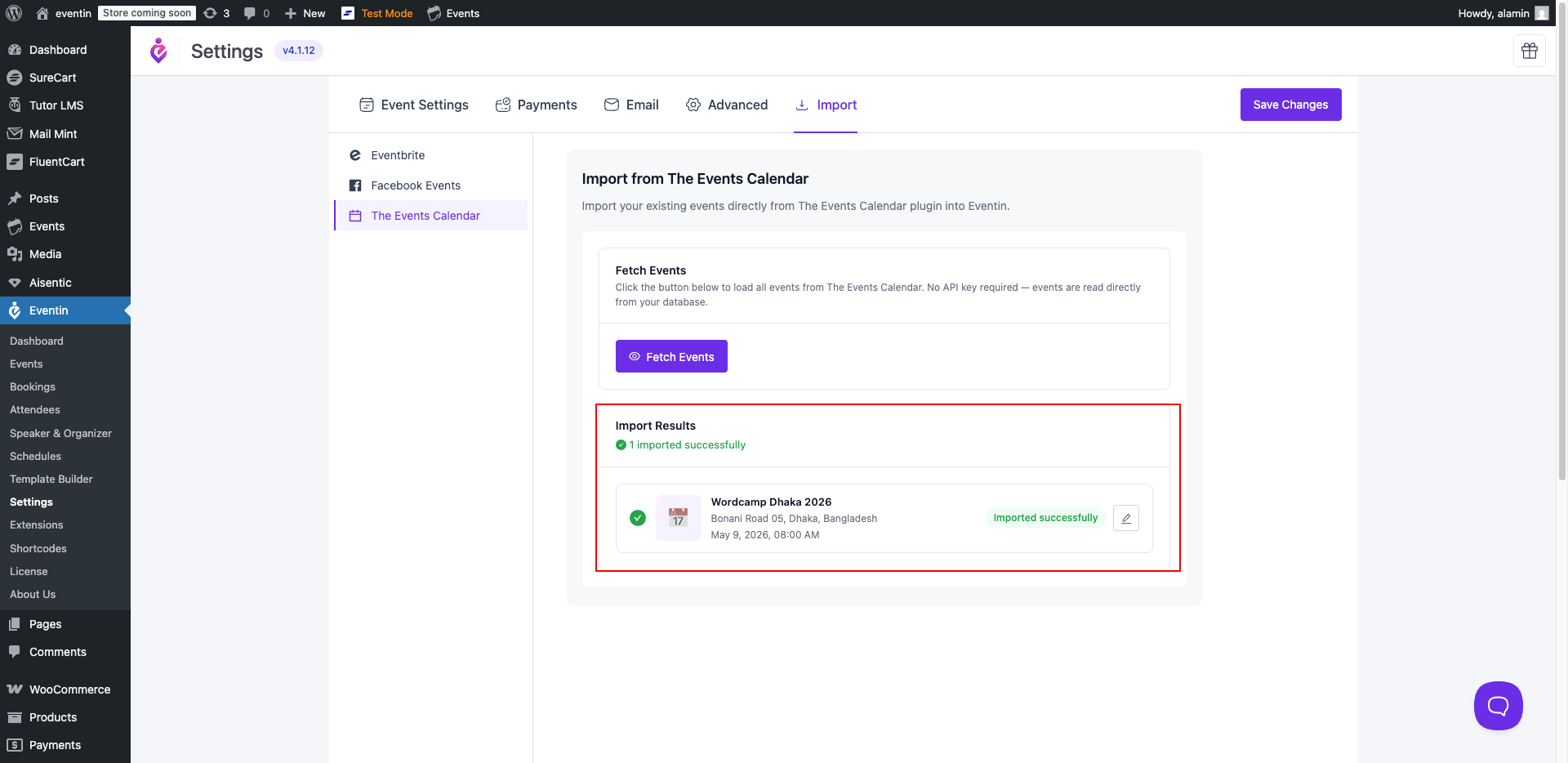1568x763 pixels.
Task: Open Events in the top admin bar
Action: coord(453,13)
